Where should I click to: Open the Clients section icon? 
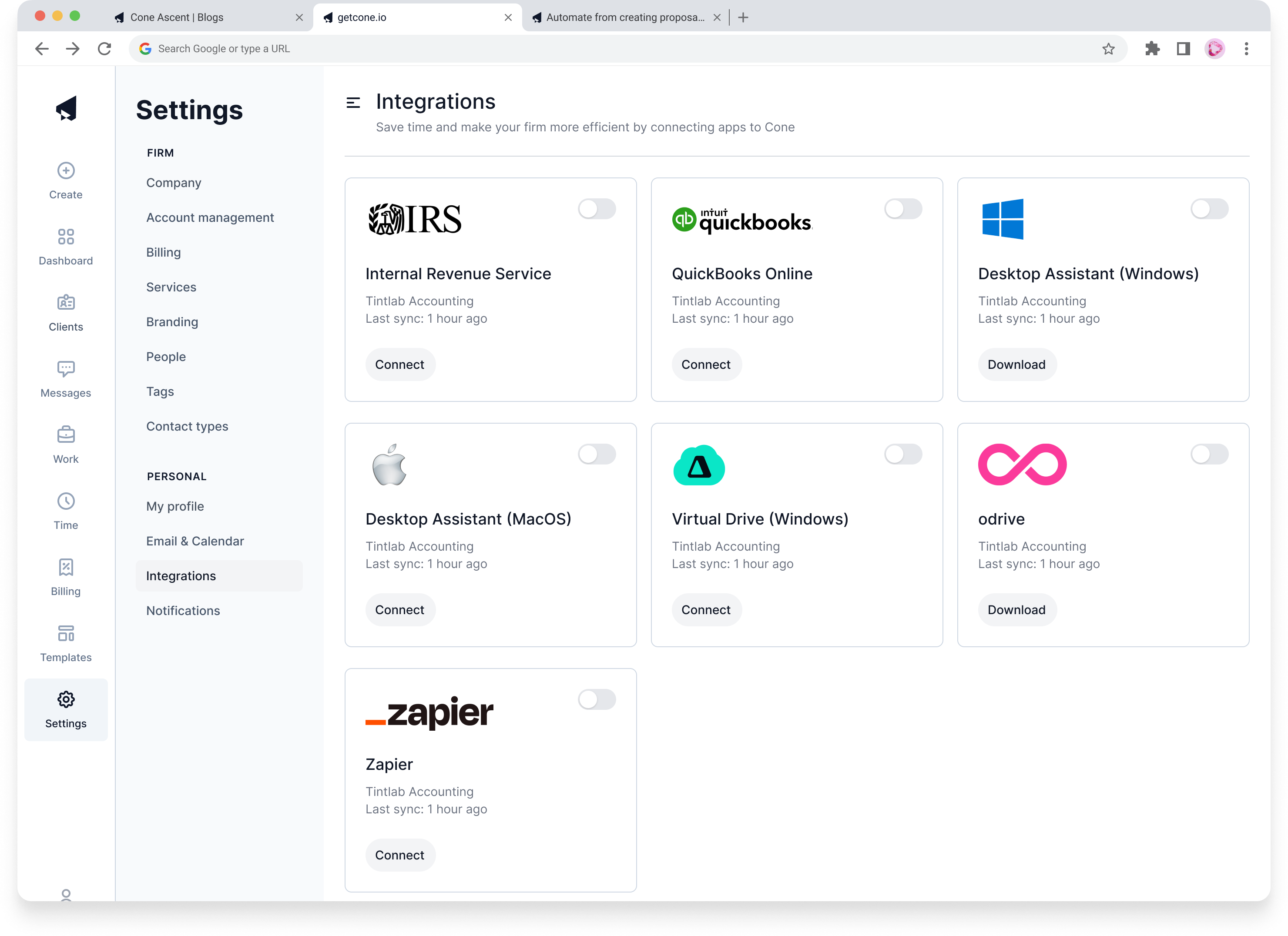[x=66, y=303]
